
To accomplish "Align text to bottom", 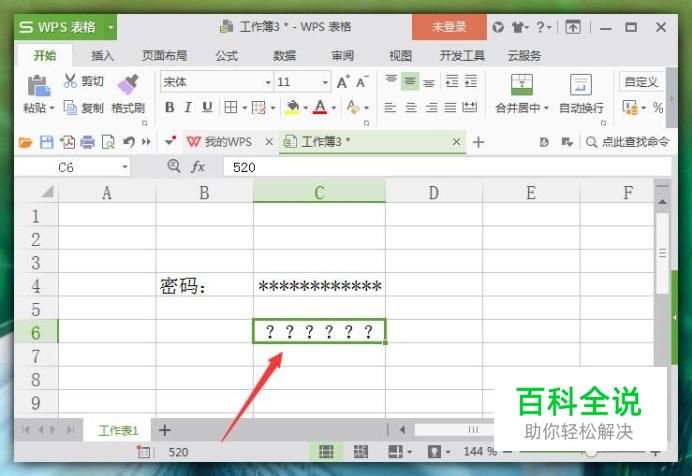I will point(429,82).
